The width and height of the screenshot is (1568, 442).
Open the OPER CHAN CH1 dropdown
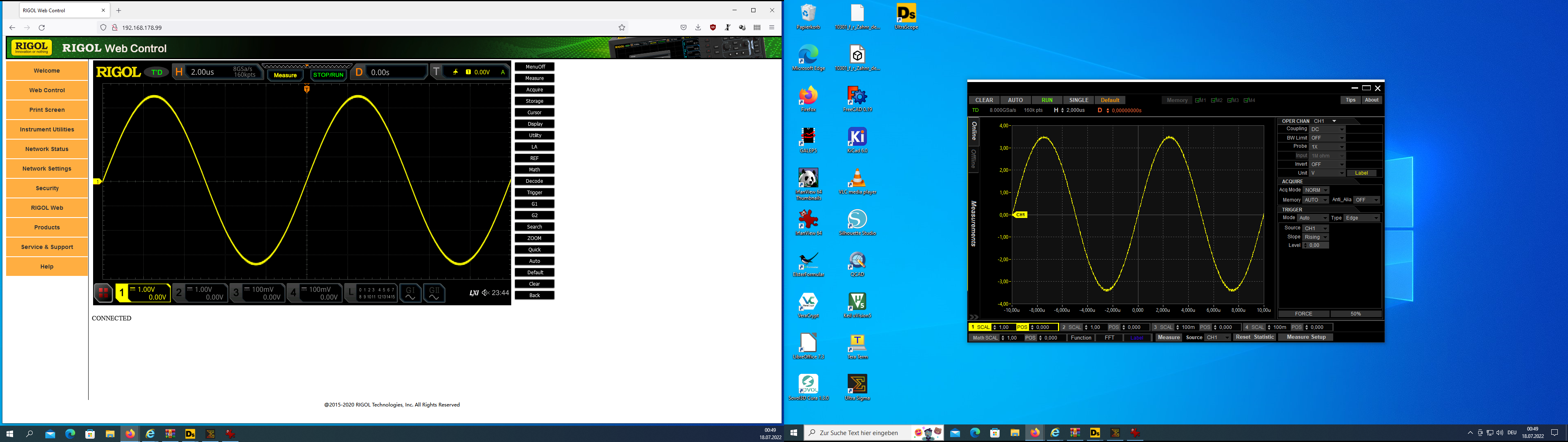tap(1325, 121)
